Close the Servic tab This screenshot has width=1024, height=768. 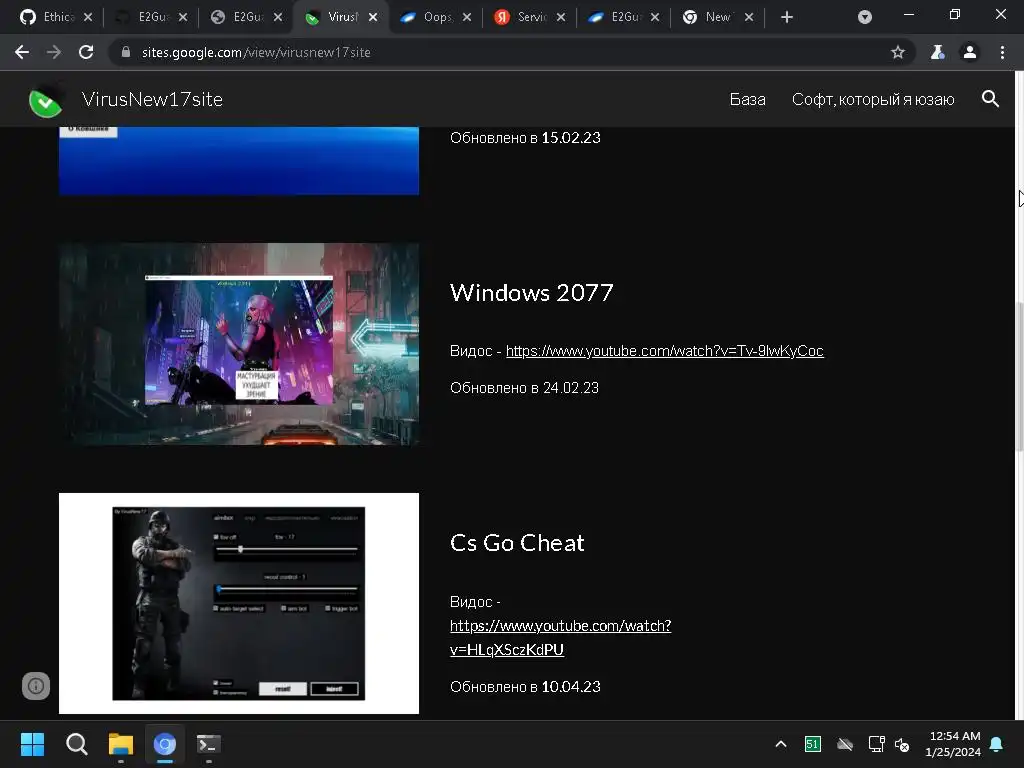pyautogui.click(x=561, y=17)
